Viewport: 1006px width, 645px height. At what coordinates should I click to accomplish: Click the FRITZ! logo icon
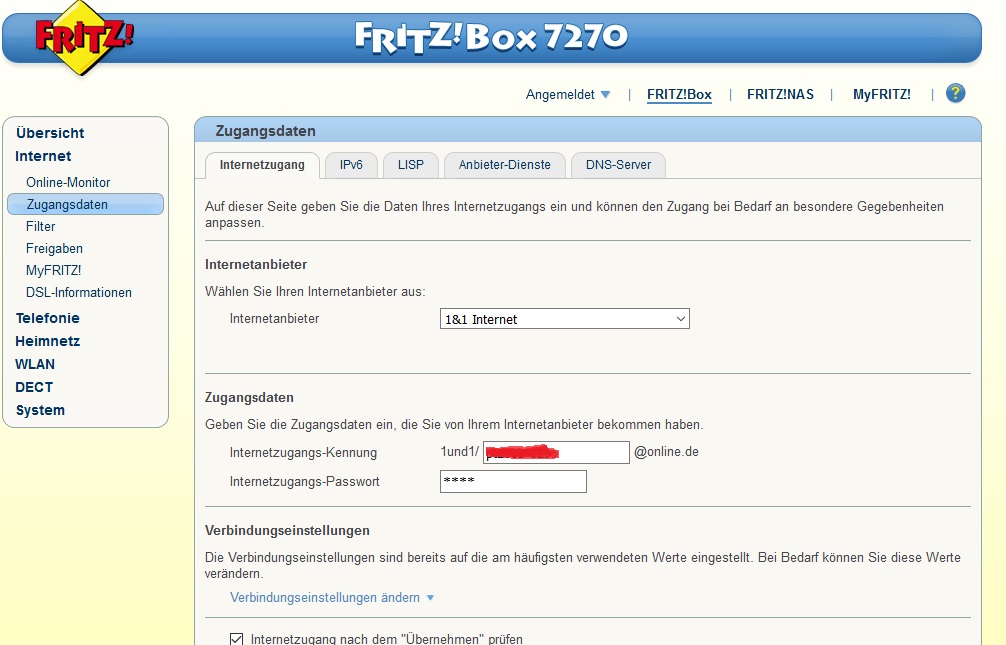83,36
